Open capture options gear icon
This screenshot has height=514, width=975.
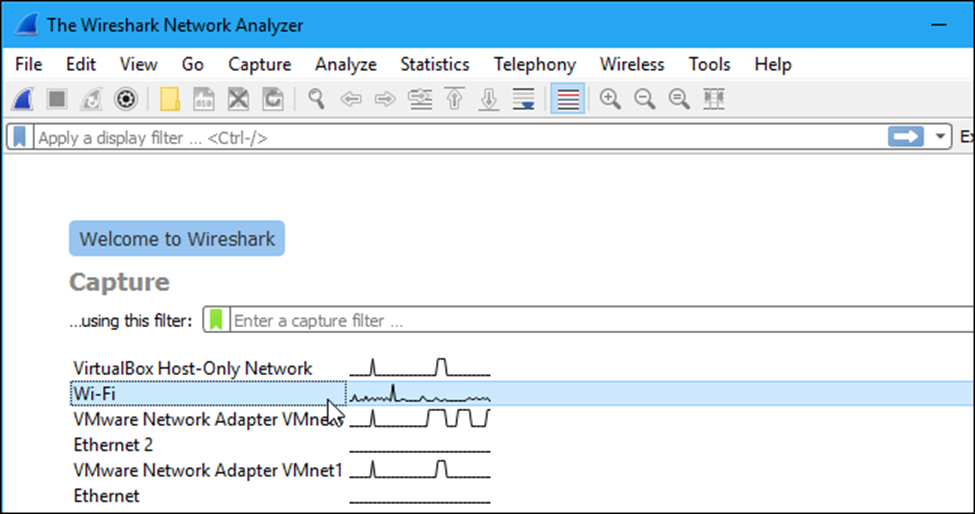point(126,99)
